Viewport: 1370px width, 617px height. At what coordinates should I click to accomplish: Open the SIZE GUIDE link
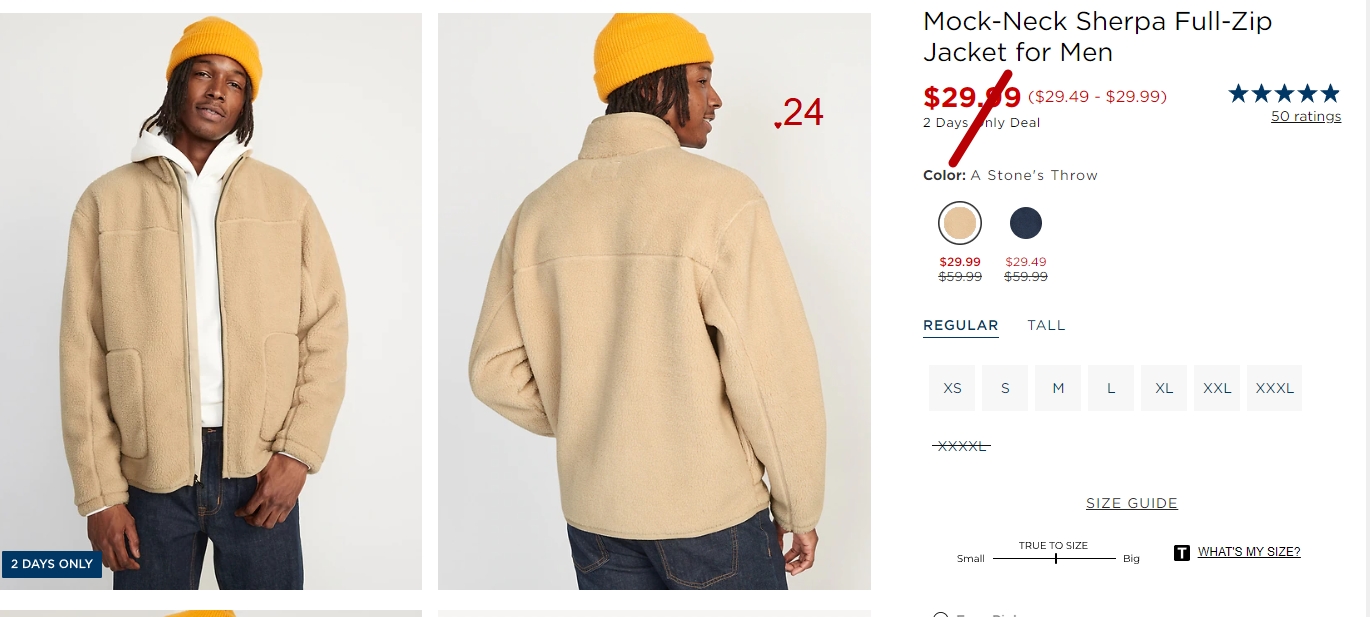[x=1132, y=503]
